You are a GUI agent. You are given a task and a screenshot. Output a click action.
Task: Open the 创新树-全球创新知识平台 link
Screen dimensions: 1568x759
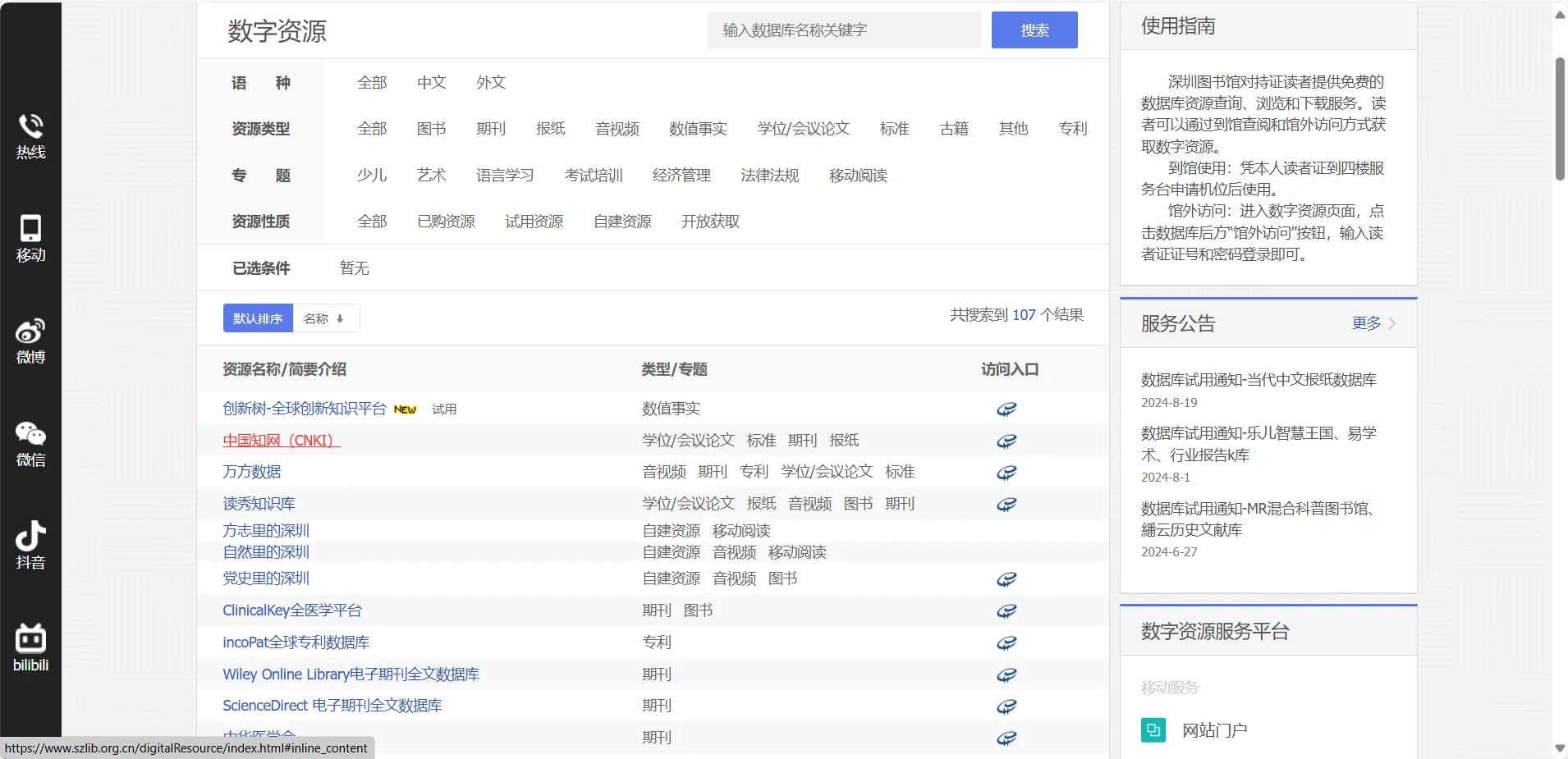[305, 408]
